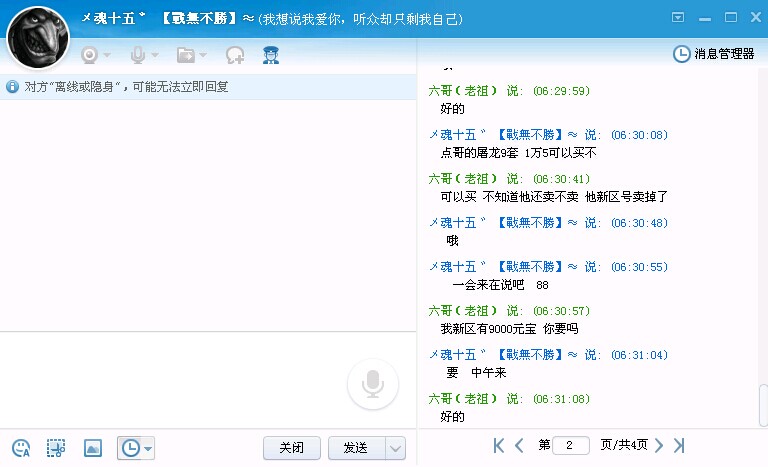Jump to the first history page

click(499, 445)
